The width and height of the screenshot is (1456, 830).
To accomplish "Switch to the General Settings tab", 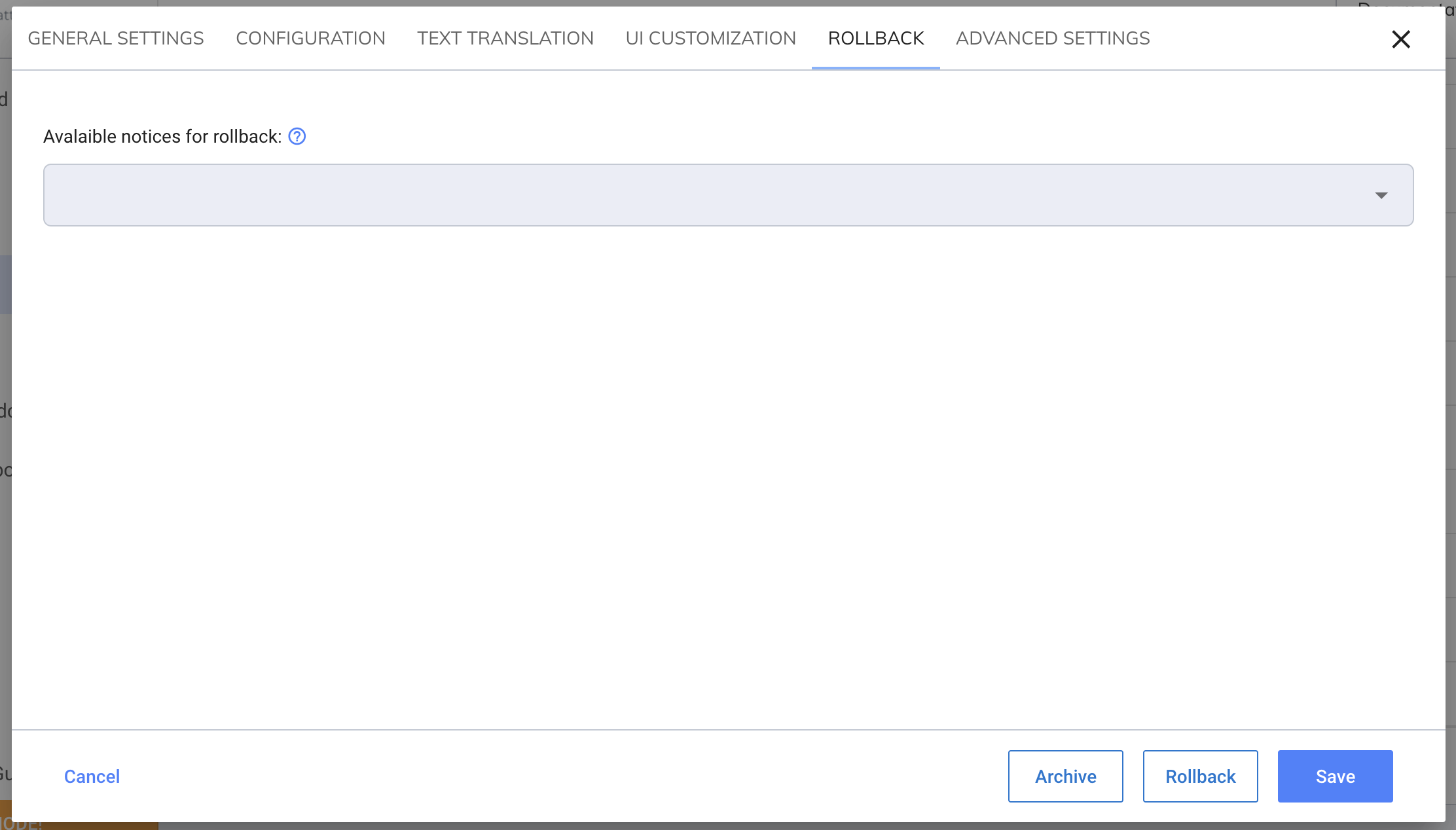I will 116,38.
